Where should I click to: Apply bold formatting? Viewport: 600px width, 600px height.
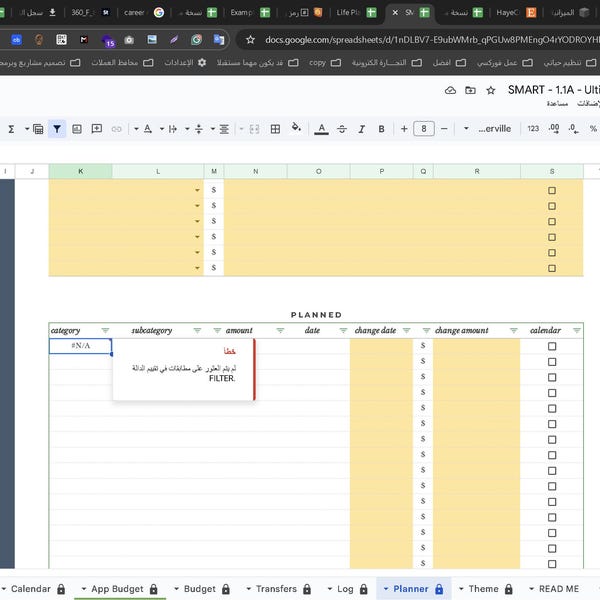click(x=382, y=129)
